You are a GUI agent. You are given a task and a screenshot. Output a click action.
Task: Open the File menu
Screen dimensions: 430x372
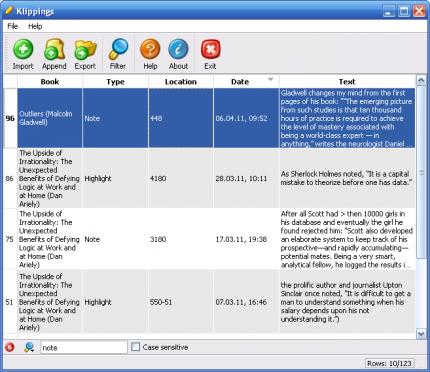point(13,26)
